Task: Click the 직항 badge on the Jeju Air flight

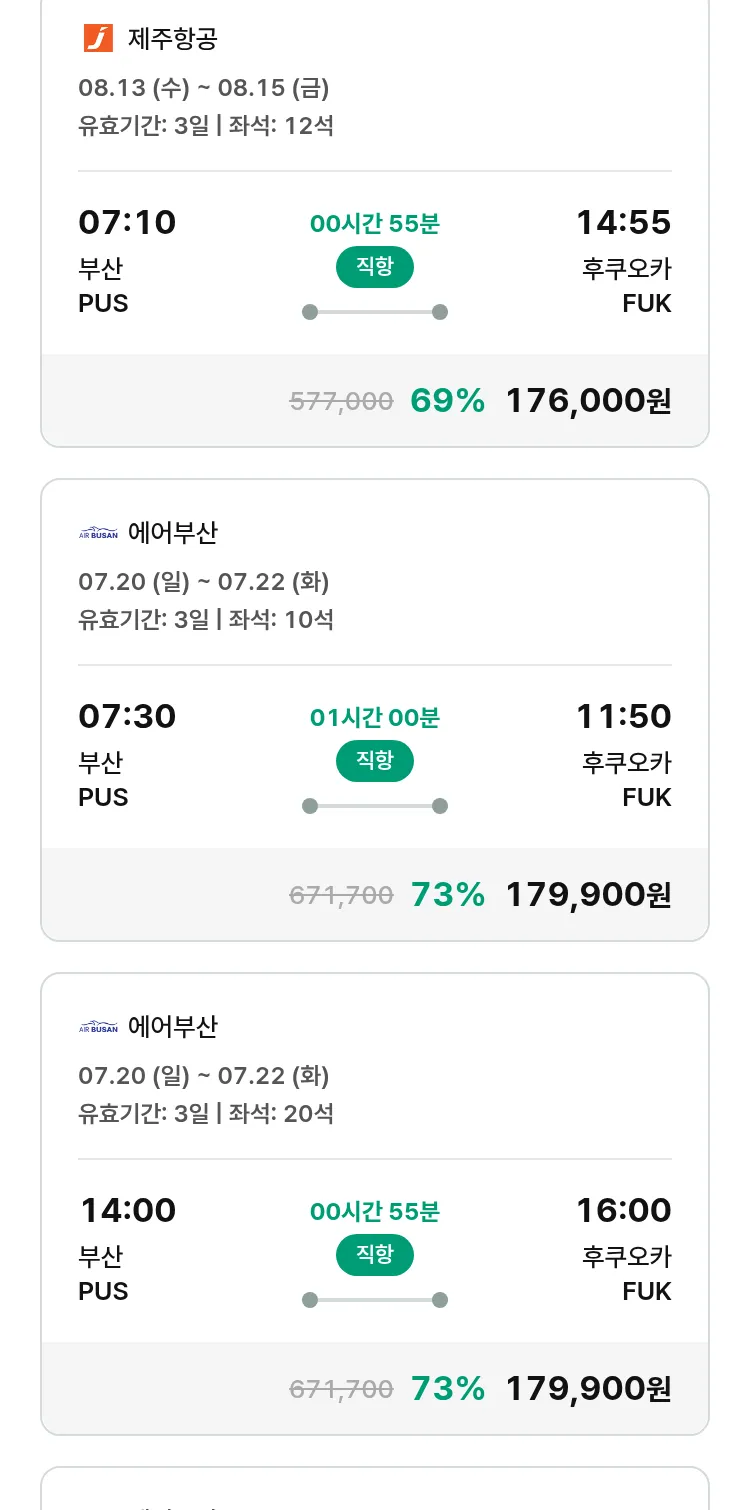Action: (x=374, y=267)
